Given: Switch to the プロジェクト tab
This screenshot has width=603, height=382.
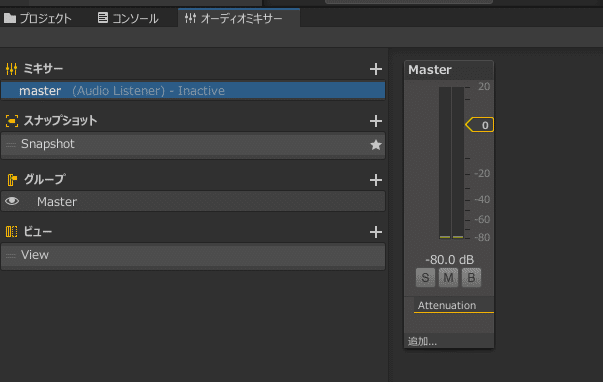Looking at the screenshot, I should click(x=38, y=18).
